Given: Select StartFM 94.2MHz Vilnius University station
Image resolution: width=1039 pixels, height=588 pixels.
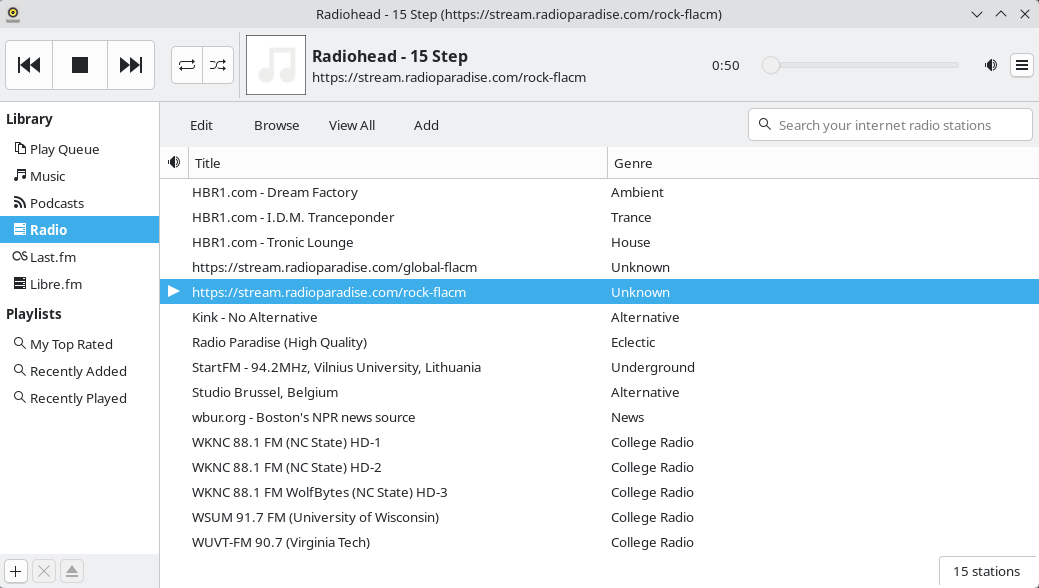Looking at the screenshot, I should click(x=599, y=367).
